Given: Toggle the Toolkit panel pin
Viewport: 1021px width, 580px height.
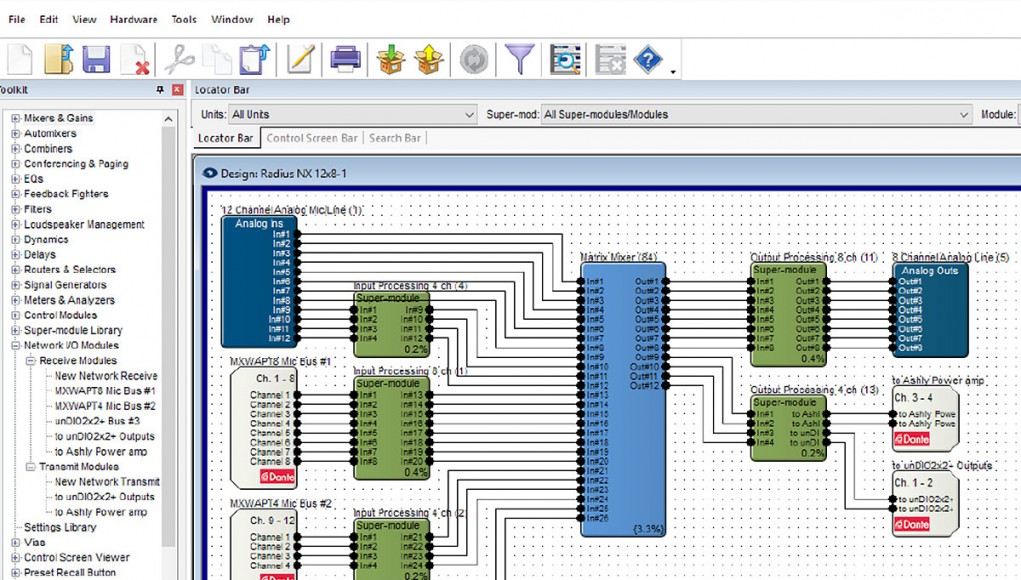Looking at the screenshot, I should [x=160, y=90].
